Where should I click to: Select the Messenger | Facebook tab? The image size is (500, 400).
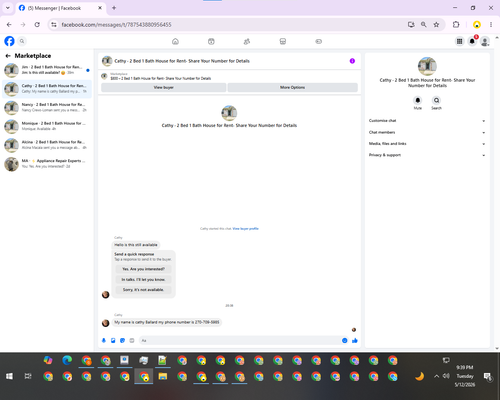coord(60,8)
